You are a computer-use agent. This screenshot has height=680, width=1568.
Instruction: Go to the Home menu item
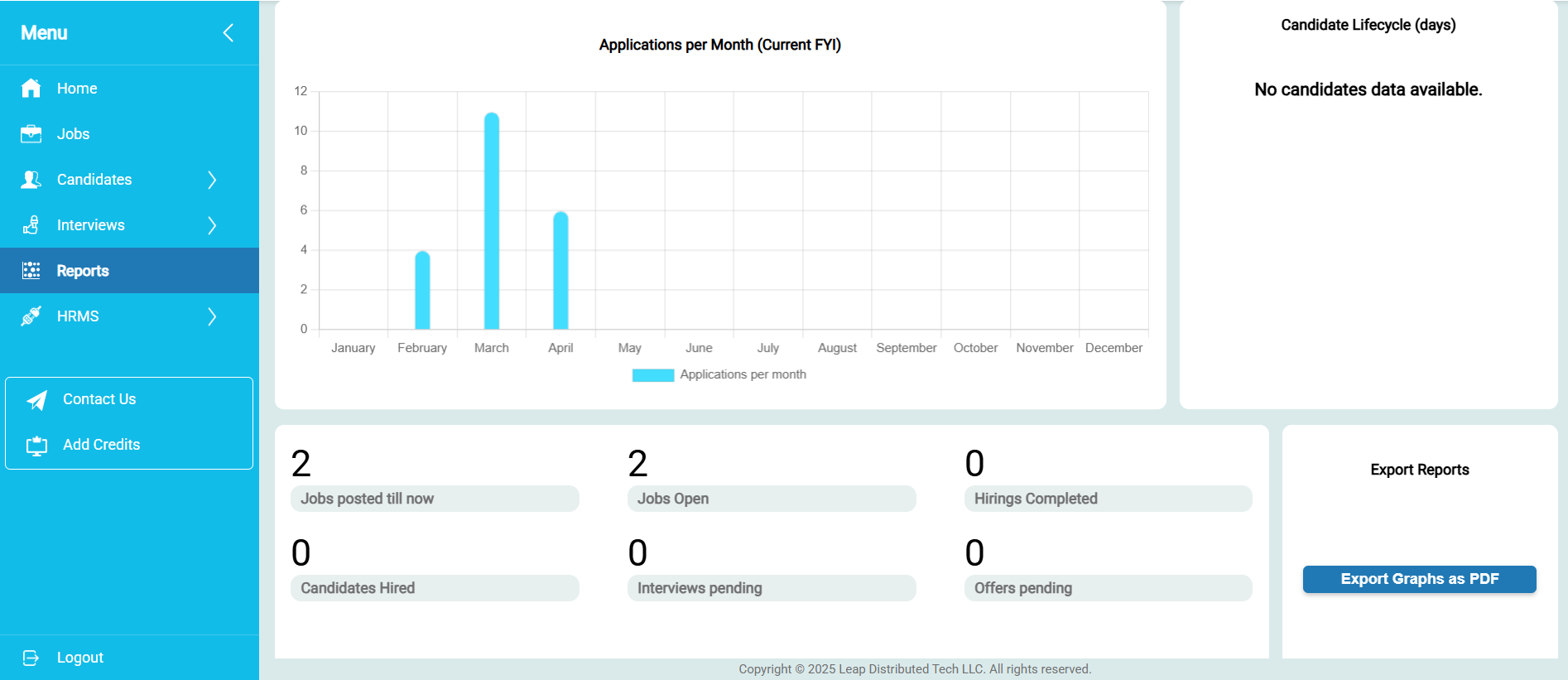77,89
